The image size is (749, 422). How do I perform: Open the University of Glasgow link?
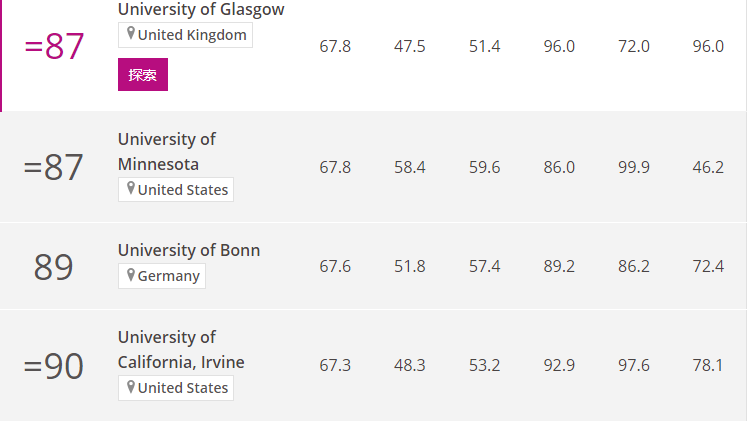click(x=201, y=9)
